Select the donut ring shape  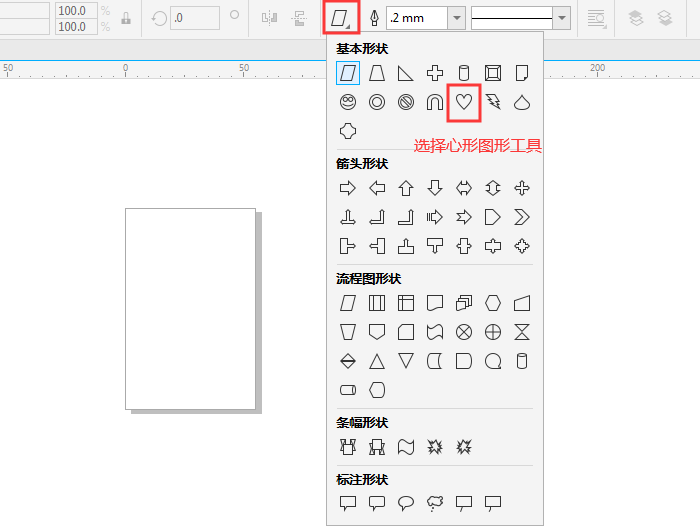[377, 102]
